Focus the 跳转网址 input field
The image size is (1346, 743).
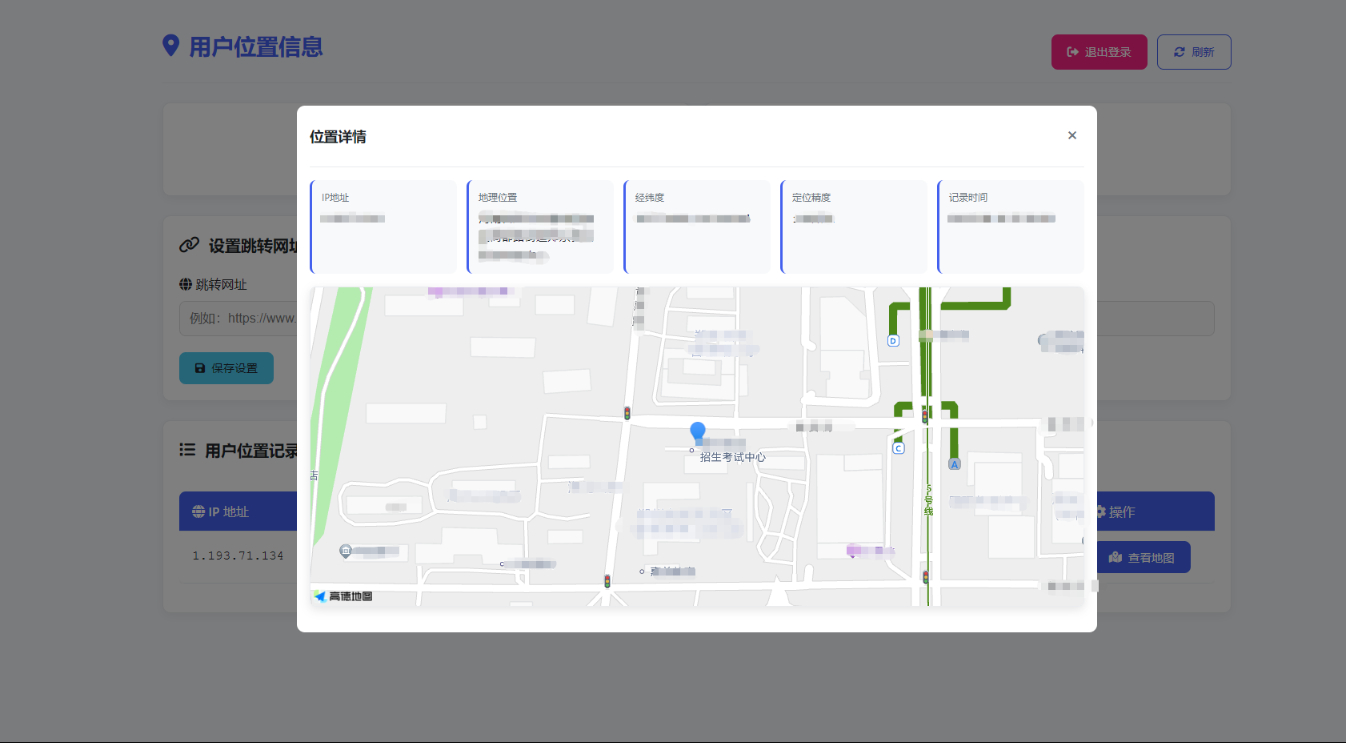(x=240, y=319)
